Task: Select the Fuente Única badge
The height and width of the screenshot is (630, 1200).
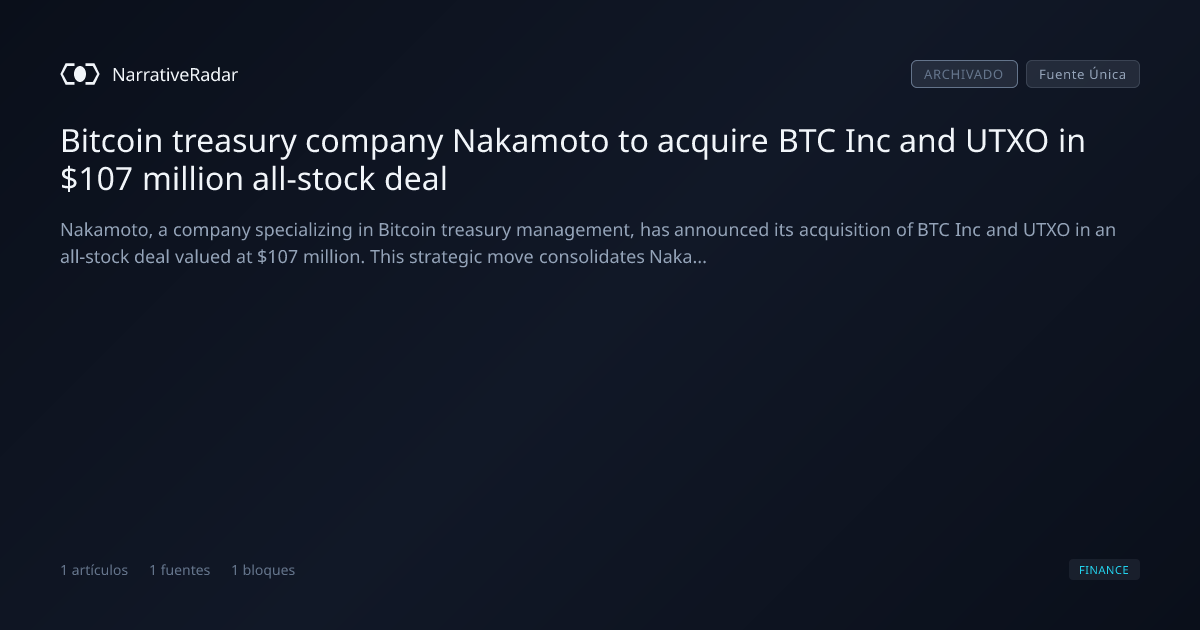Action: [1083, 74]
